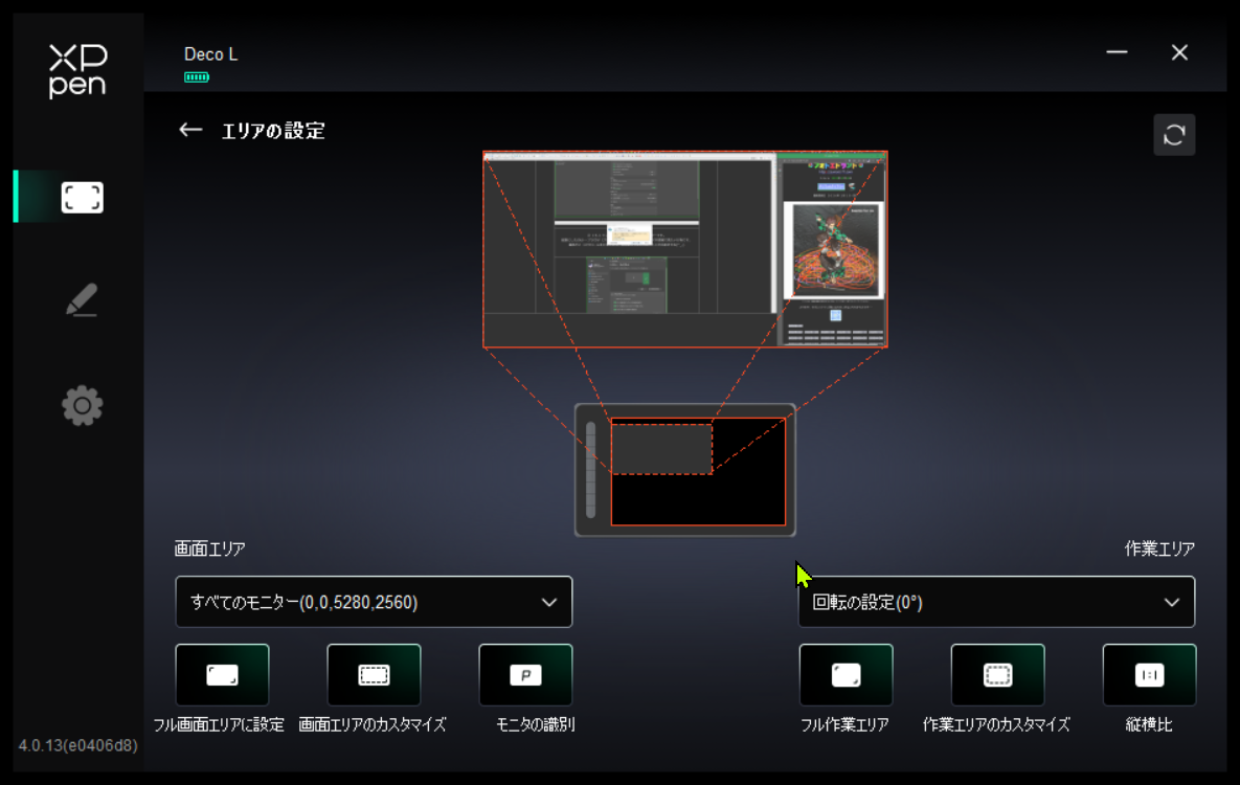Open the work area tab in sidebar
This screenshot has height=785, width=1240.
pos(82,197)
